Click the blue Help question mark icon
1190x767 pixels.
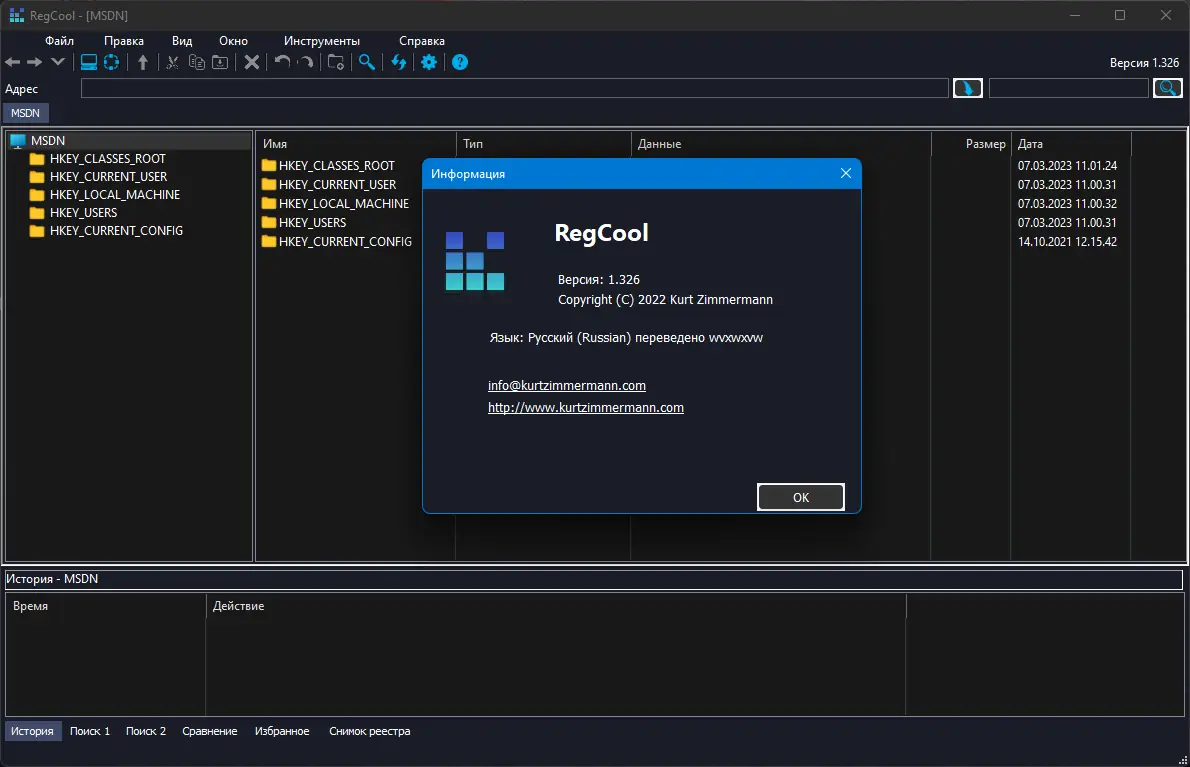[x=460, y=62]
